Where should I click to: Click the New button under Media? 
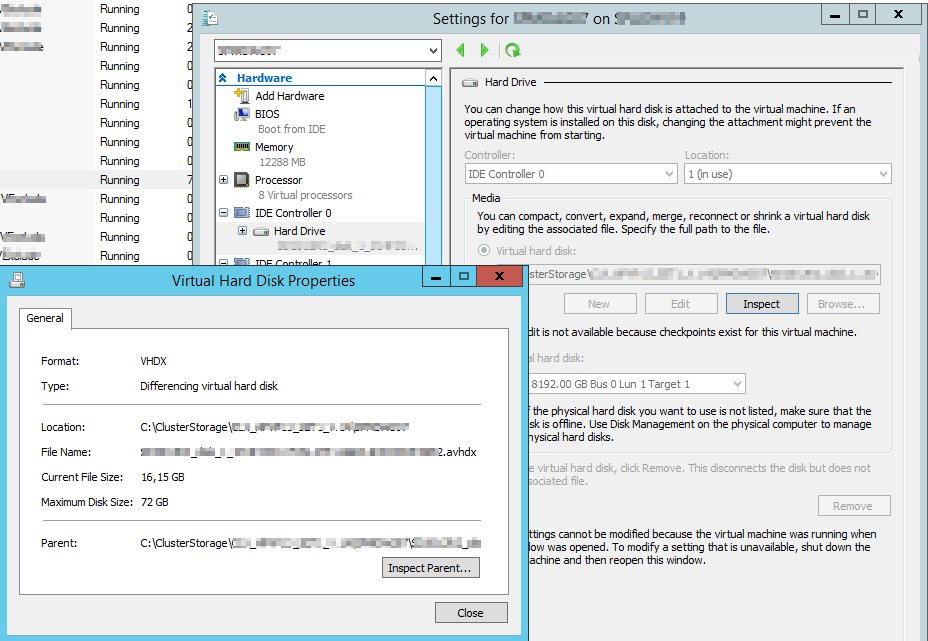[600, 304]
